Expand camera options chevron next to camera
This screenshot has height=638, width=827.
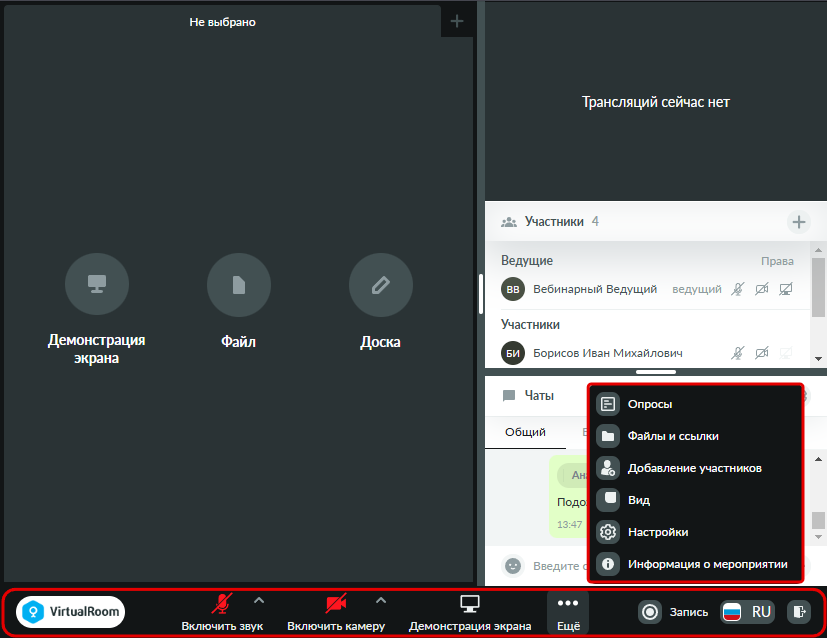pyautogui.click(x=381, y=601)
